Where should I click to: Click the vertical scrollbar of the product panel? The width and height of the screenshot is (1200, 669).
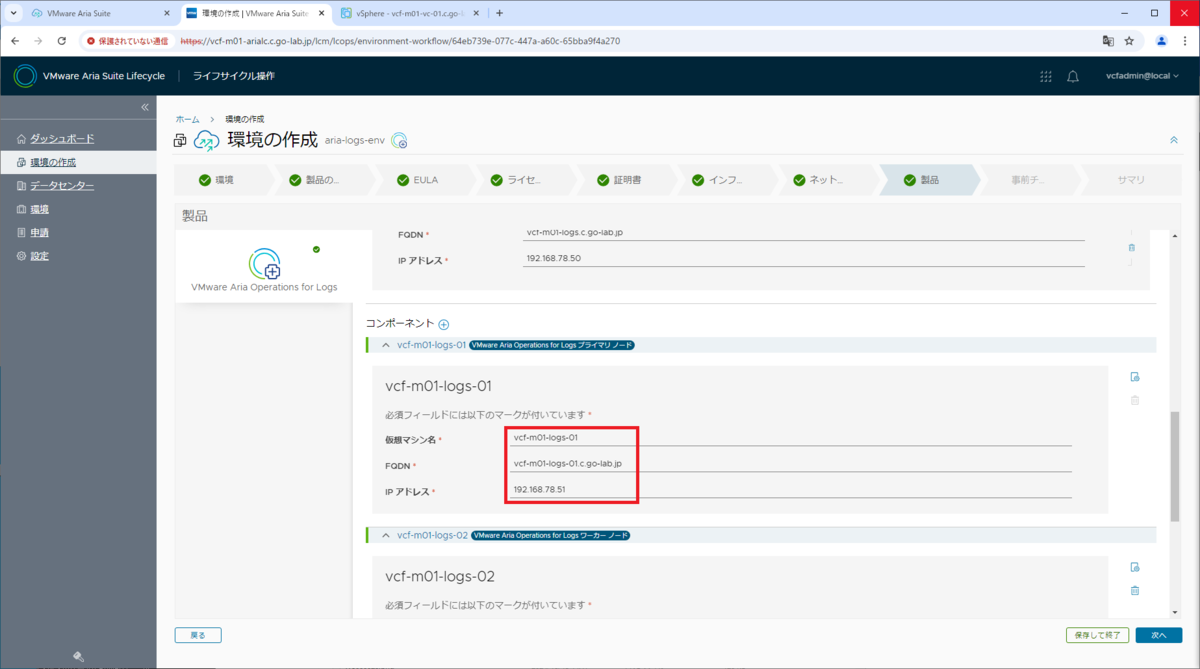1174,465
